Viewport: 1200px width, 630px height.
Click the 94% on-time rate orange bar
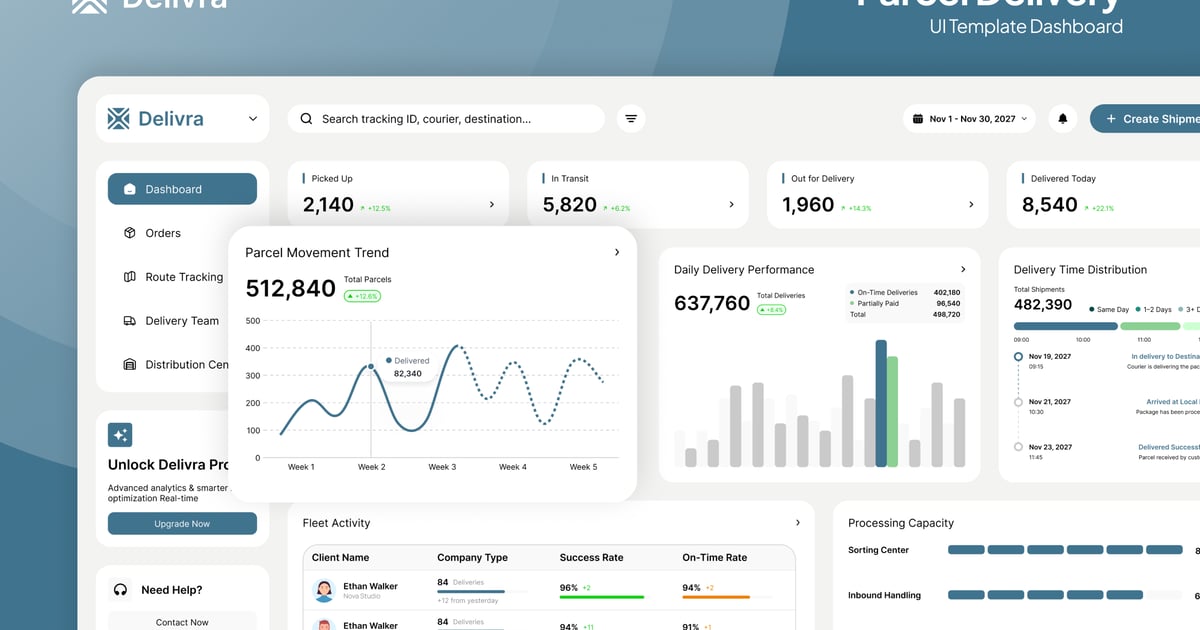(716, 597)
